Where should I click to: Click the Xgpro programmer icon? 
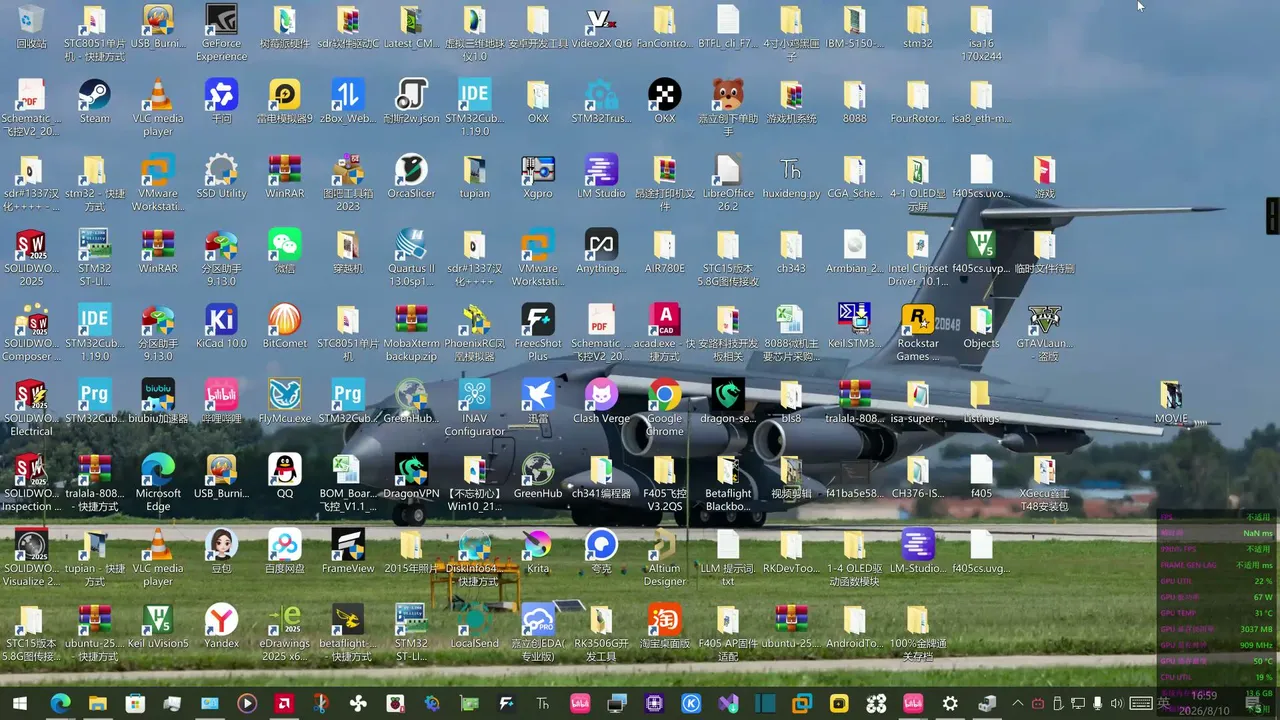pyautogui.click(x=538, y=177)
